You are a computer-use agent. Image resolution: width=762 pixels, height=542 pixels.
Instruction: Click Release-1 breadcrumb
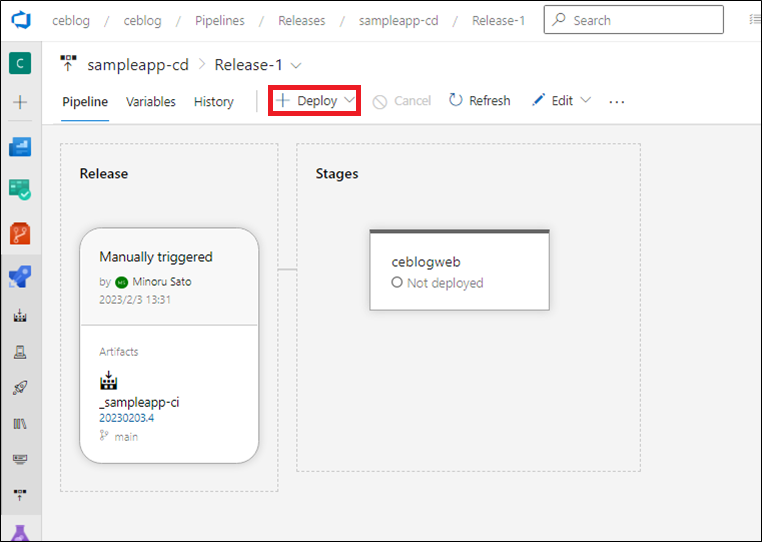pyautogui.click(x=499, y=20)
